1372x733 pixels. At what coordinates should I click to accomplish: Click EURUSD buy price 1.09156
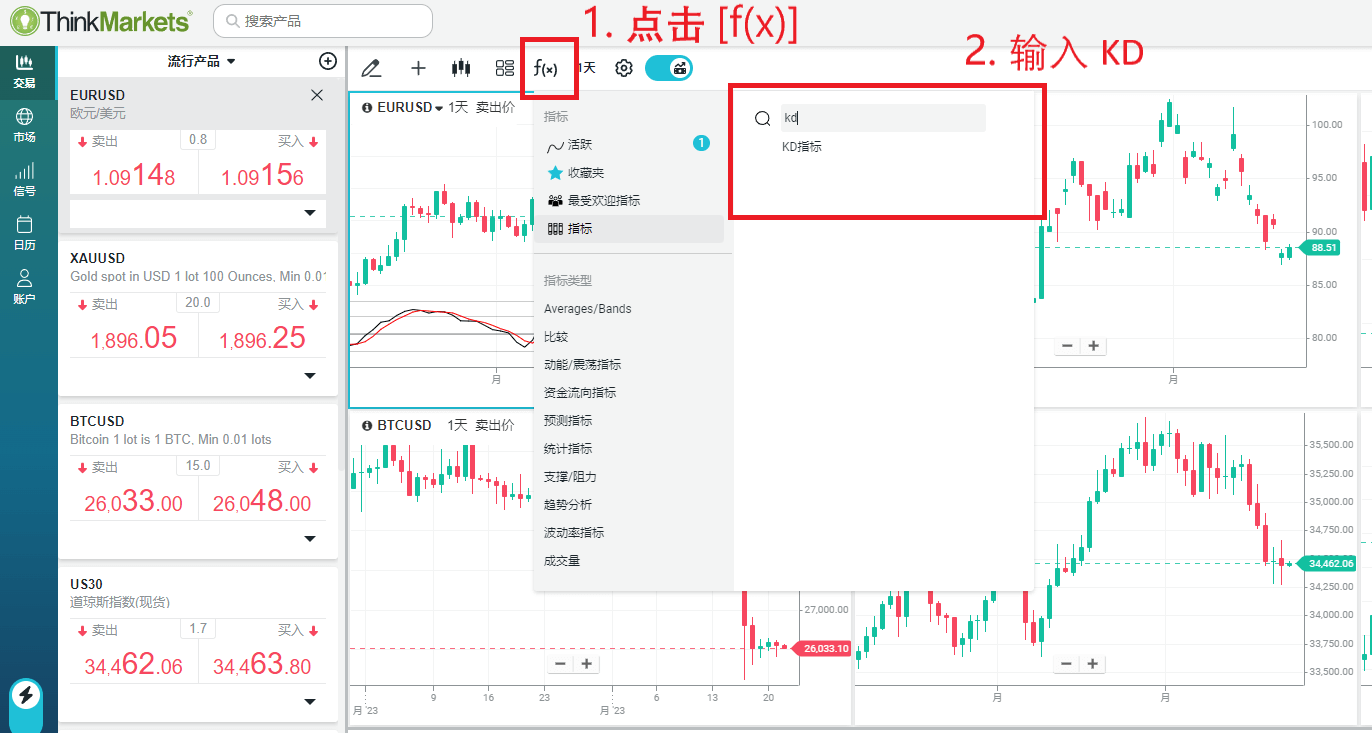(x=262, y=177)
